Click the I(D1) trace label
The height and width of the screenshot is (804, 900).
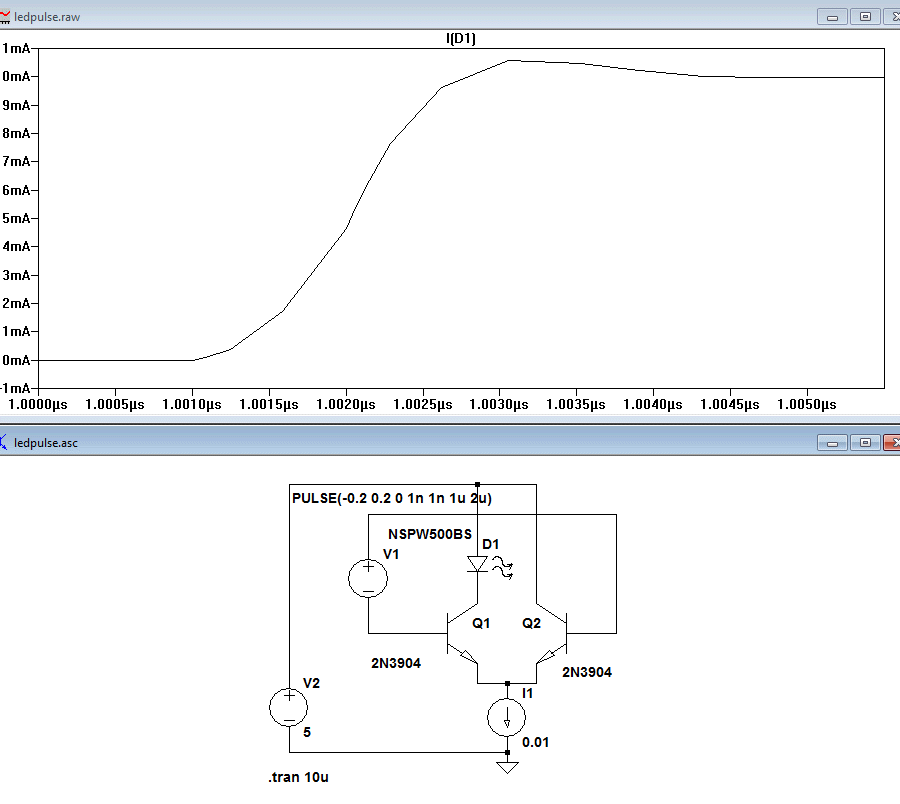point(460,38)
